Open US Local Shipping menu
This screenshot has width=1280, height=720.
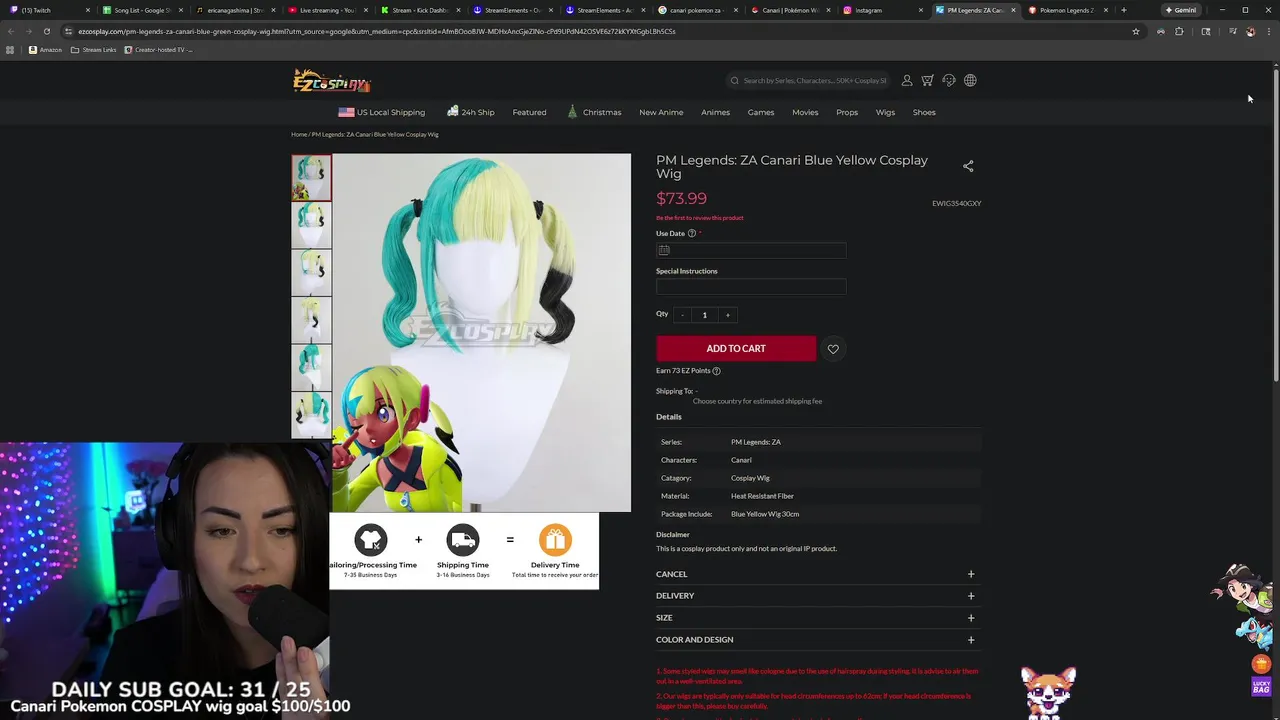pos(382,112)
